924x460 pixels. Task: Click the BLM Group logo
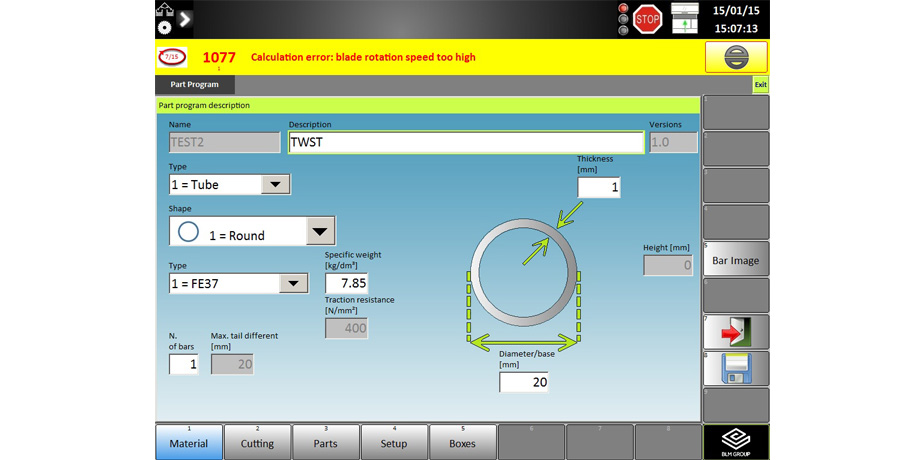coord(736,441)
